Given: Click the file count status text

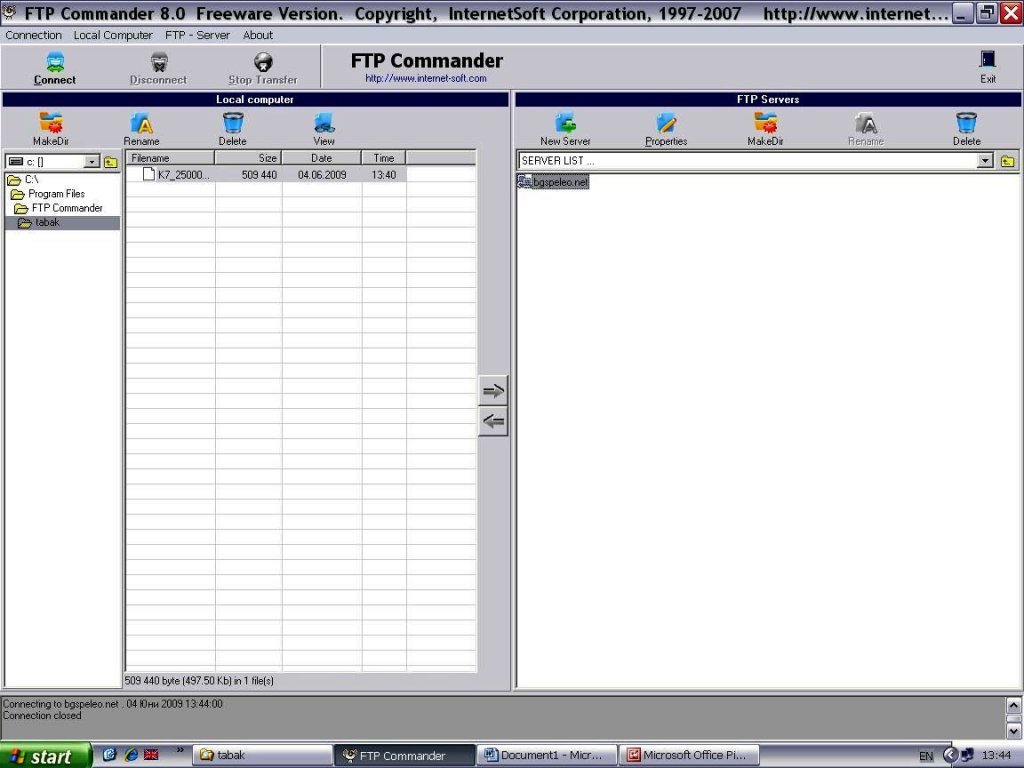Looking at the screenshot, I should coord(199,681).
